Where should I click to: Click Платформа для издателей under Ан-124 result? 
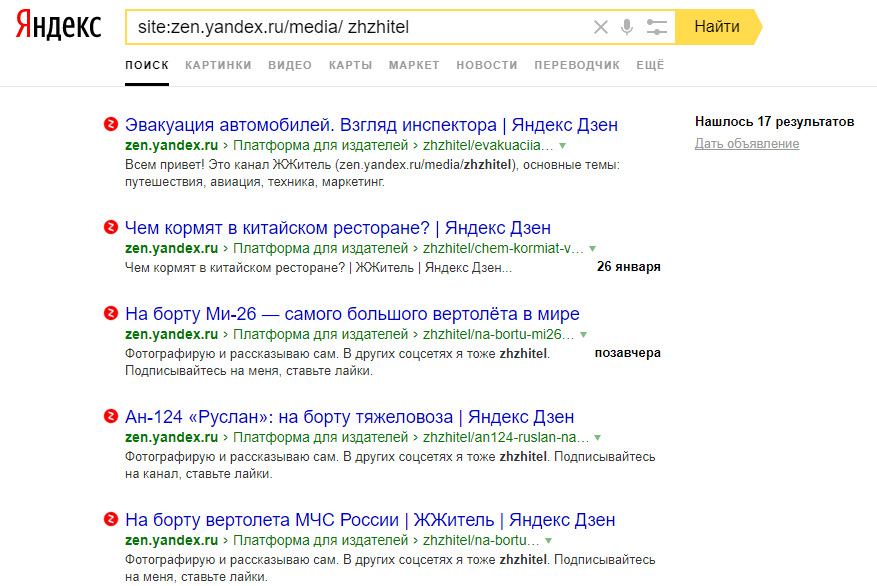click(x=320, y=437)
